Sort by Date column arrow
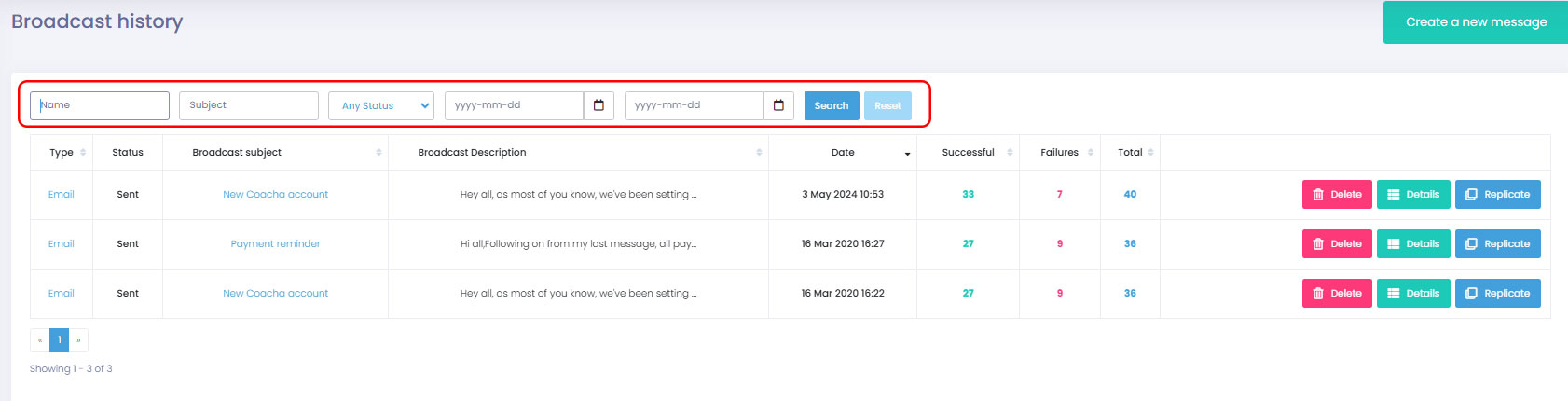 point(907,154)
